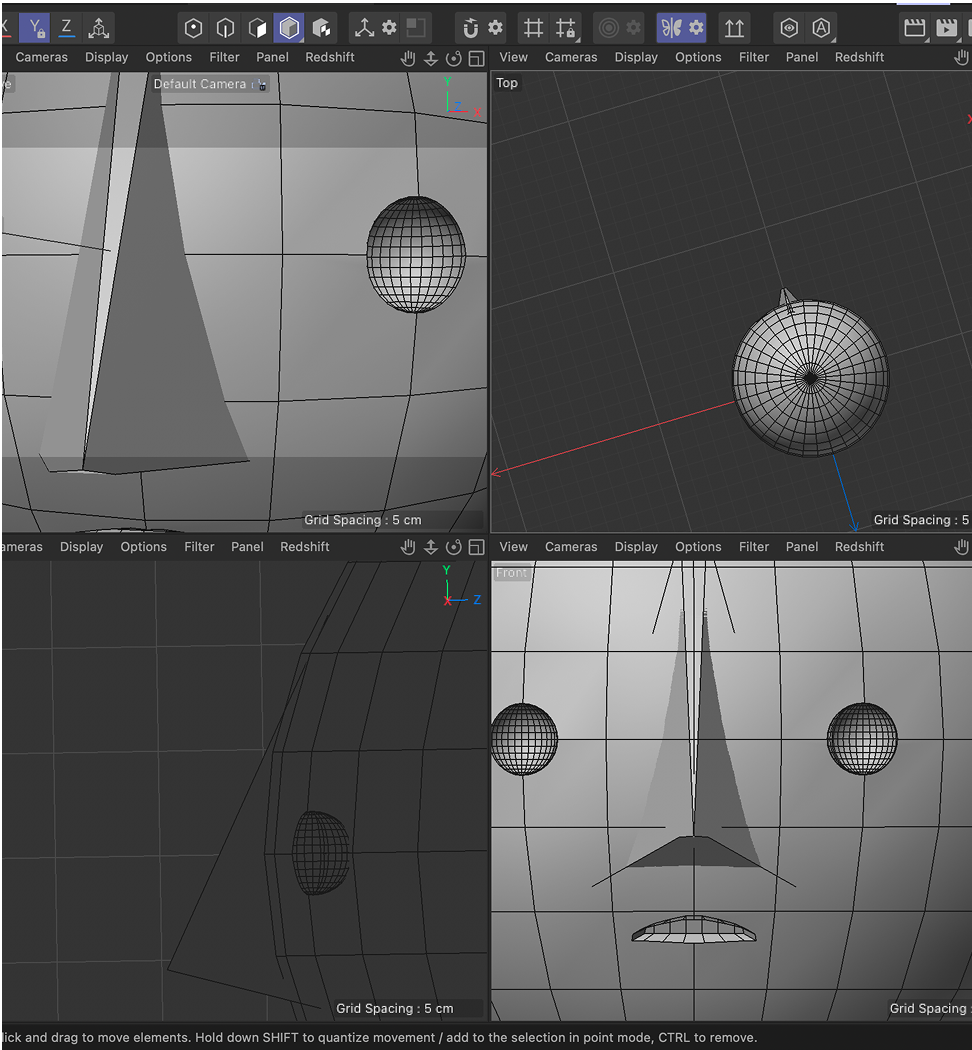This screenshot has width=972, height=1050.
Task: Open the snapping settings gear icon
Action: 495,27
